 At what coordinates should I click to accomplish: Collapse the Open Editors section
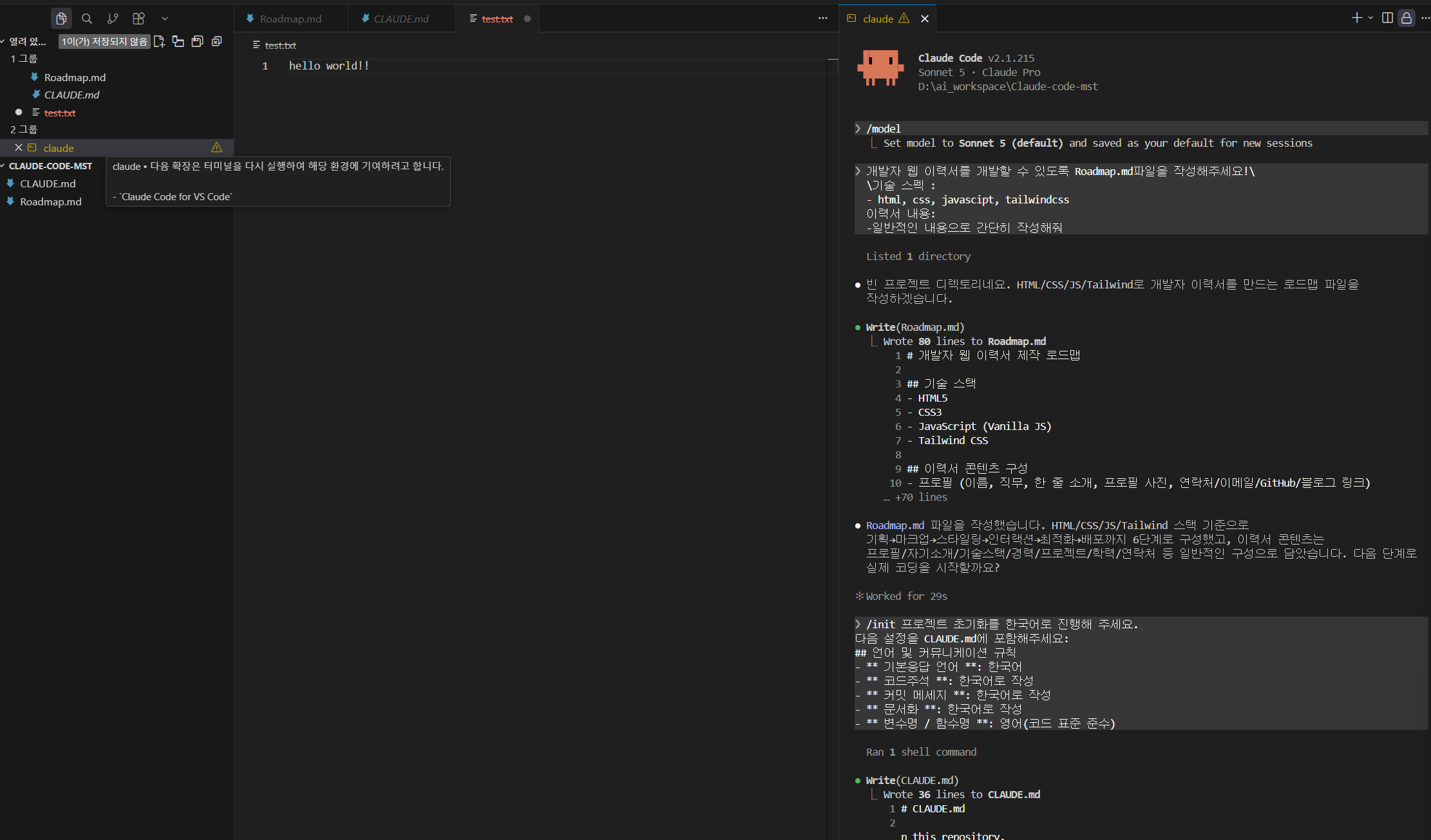click(23, 41)
